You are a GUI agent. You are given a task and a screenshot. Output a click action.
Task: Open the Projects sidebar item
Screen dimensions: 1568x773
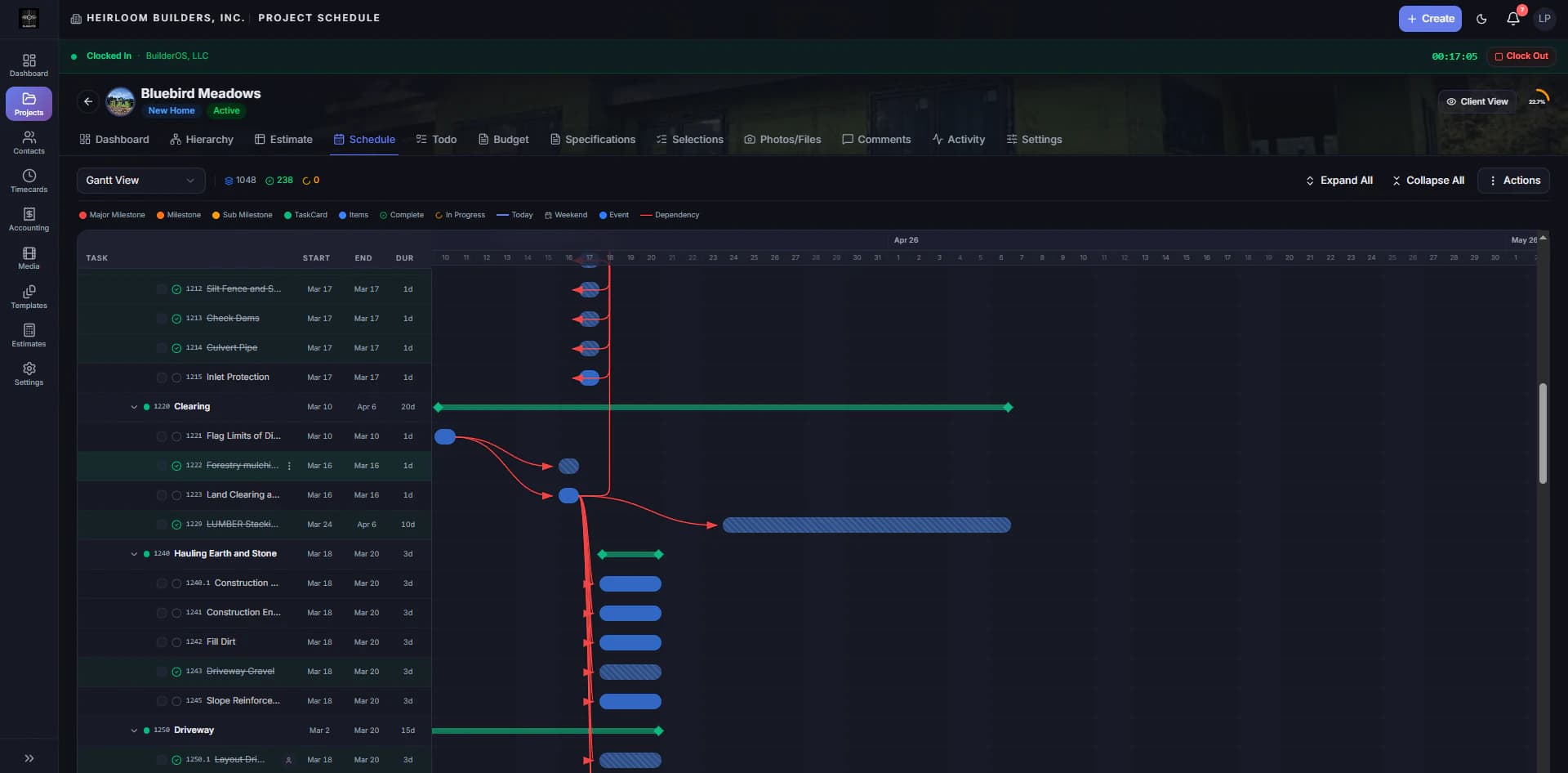(29, 104)
